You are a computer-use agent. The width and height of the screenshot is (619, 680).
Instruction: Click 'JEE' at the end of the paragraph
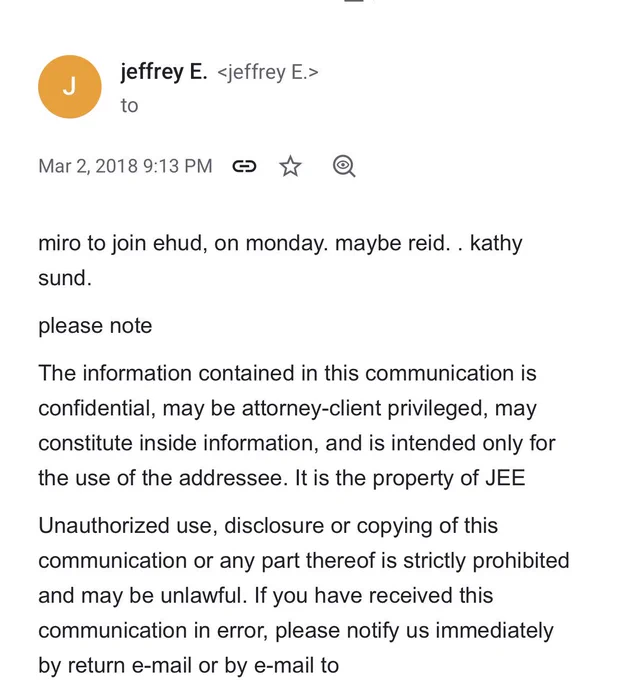505,478
